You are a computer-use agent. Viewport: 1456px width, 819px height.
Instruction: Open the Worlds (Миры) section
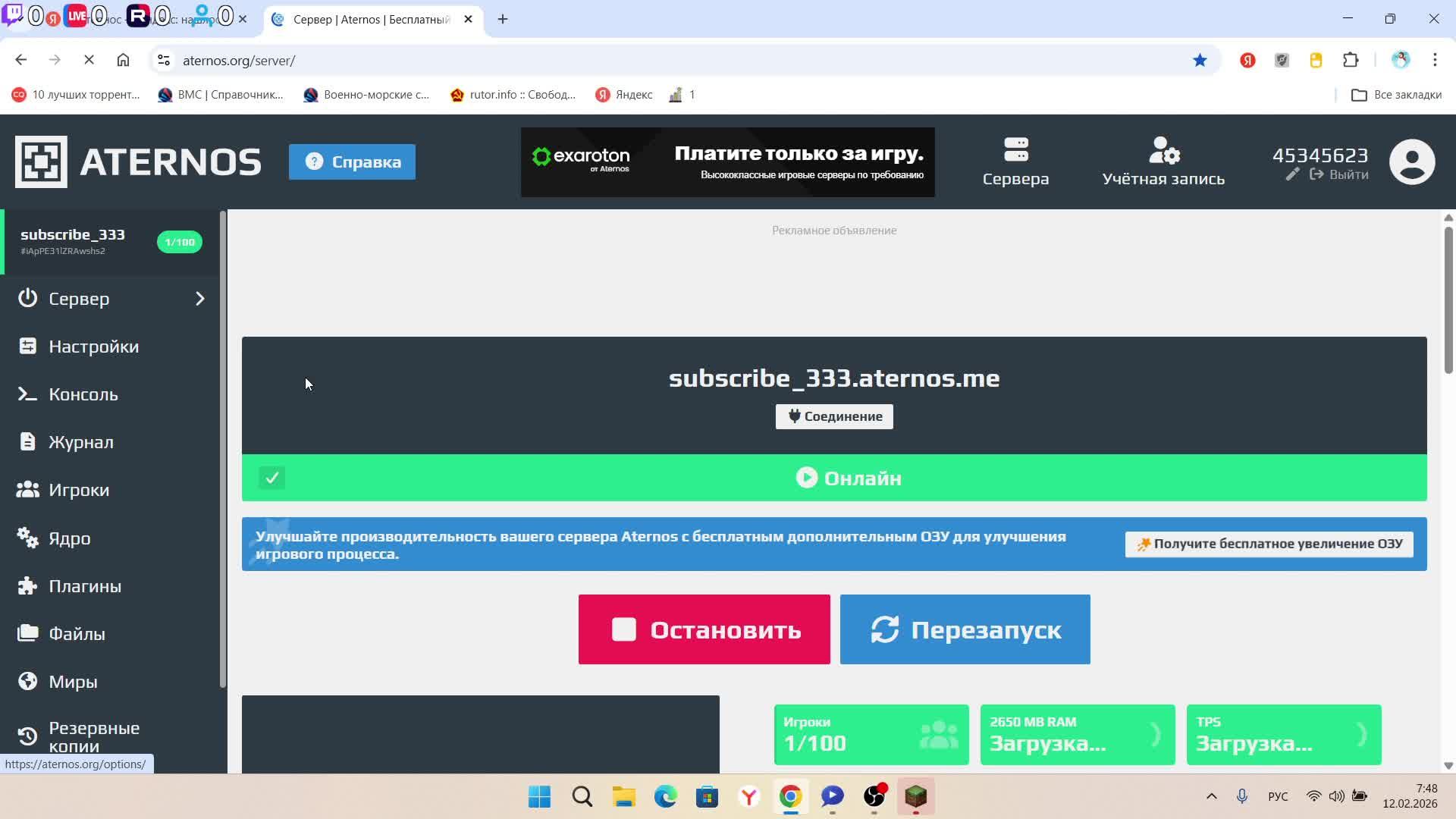coord(73,682)
